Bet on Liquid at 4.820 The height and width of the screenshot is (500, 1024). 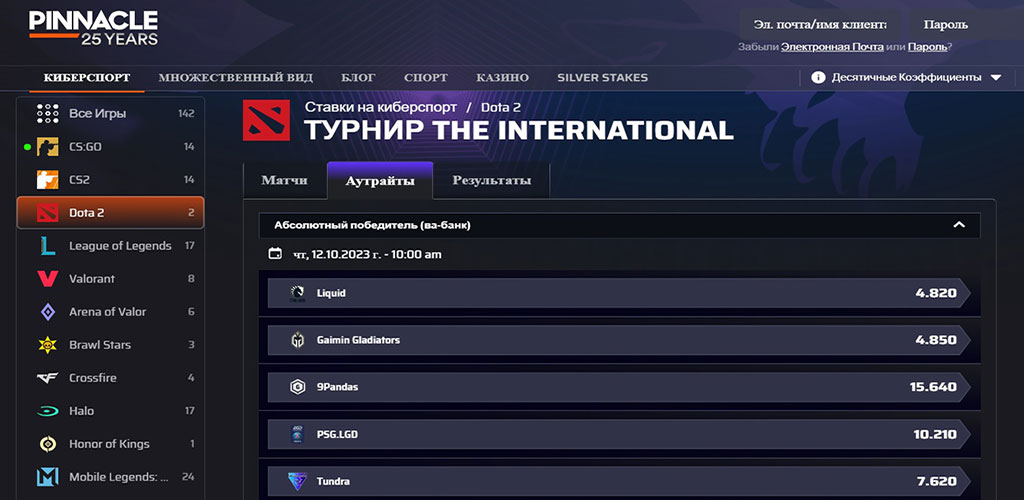pyautogui.click(x=619, y=293)
